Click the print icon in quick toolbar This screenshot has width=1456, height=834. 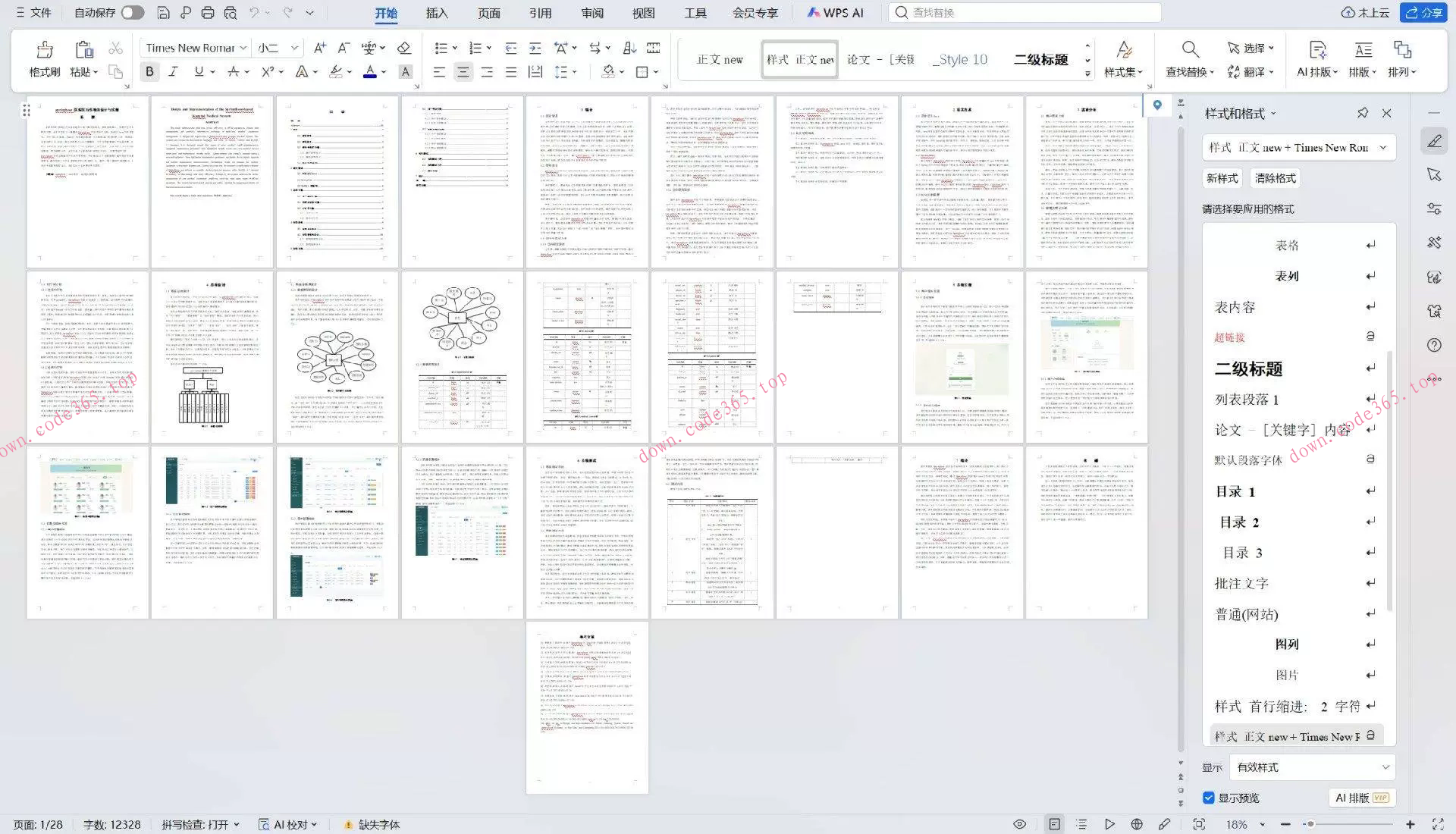click(208, 12)
